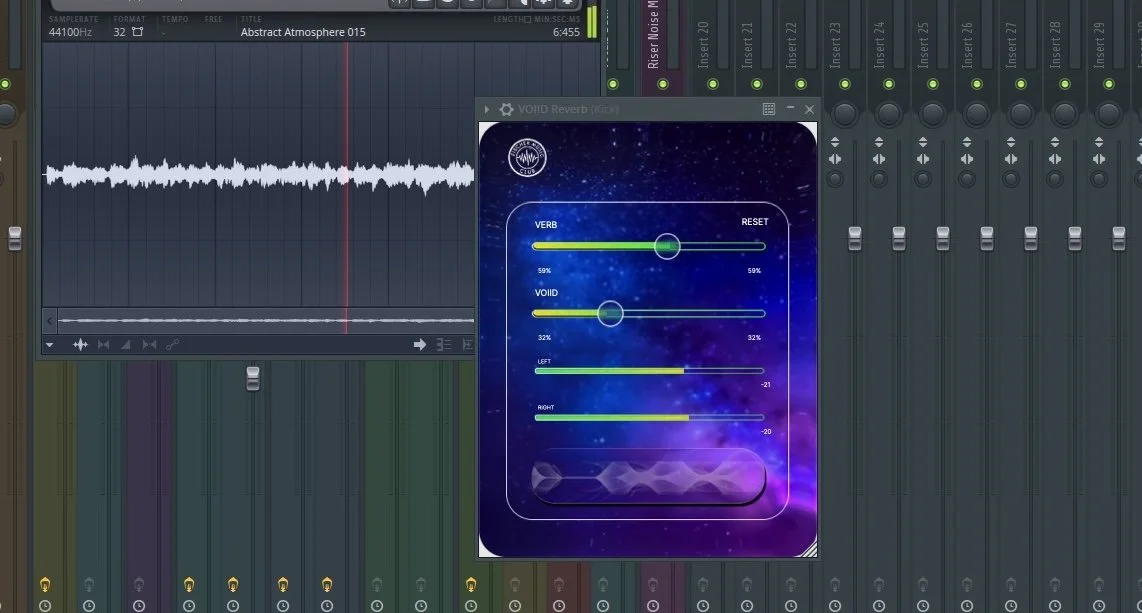Screen dimensions: 1142x613
Task: Invert phase on Insert 29
Action: (x=1099, y=142)
